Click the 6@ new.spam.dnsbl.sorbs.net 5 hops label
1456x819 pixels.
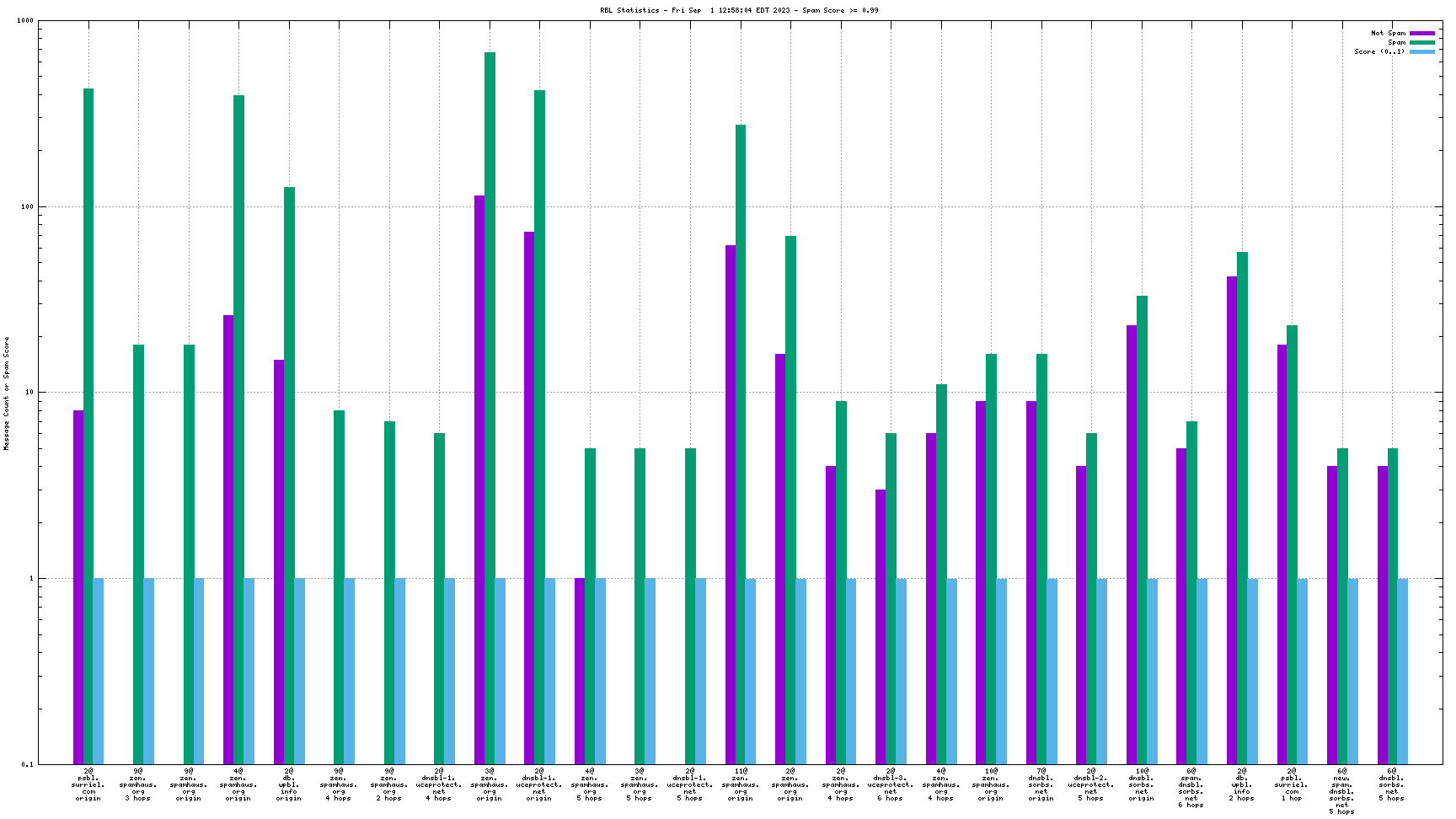pos(1342,790)
